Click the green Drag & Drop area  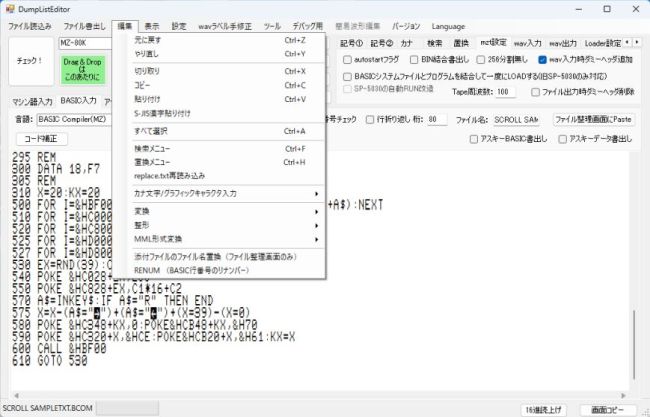pos(82,69)
